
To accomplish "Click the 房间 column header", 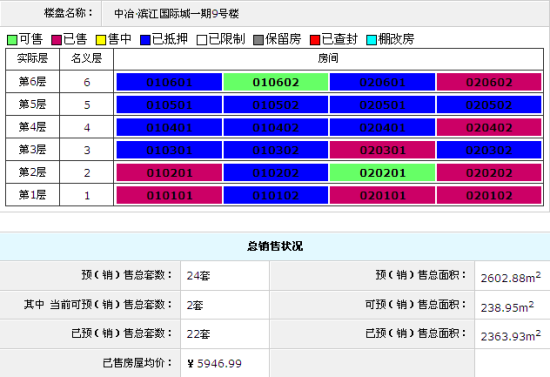I will [328, 59].
